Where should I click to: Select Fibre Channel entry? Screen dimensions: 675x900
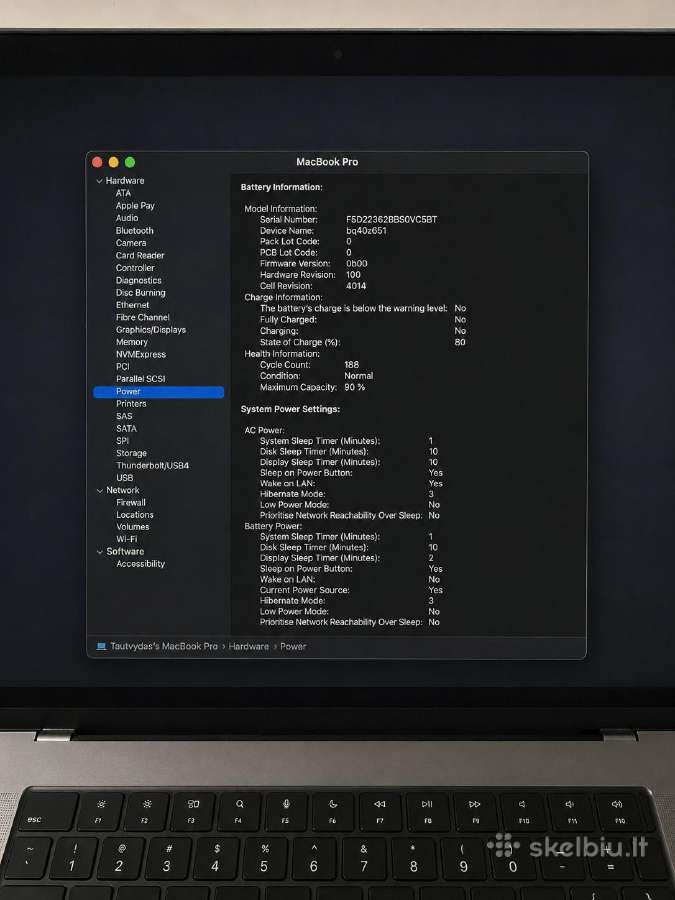tap(142, 317)
